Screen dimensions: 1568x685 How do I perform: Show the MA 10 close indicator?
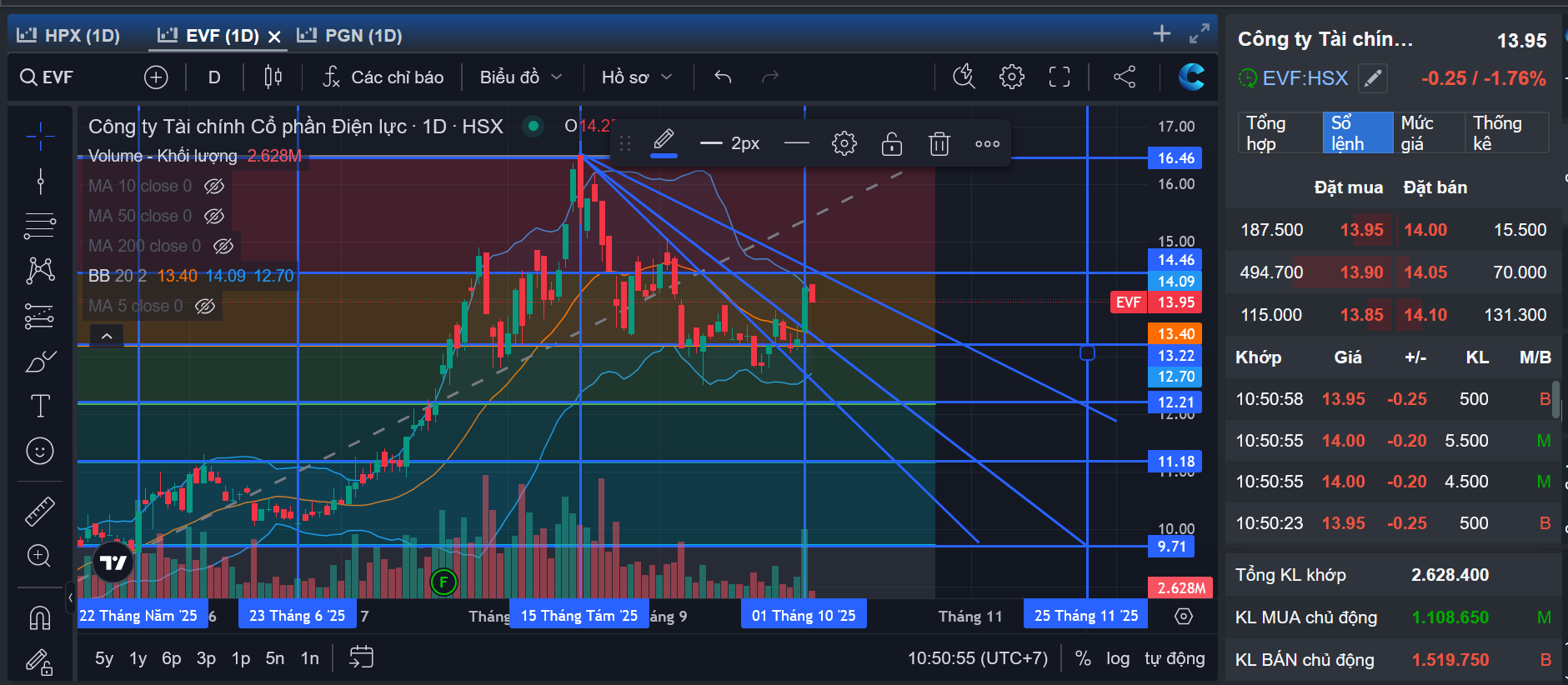pyautogui.click(x=214, y=186)
